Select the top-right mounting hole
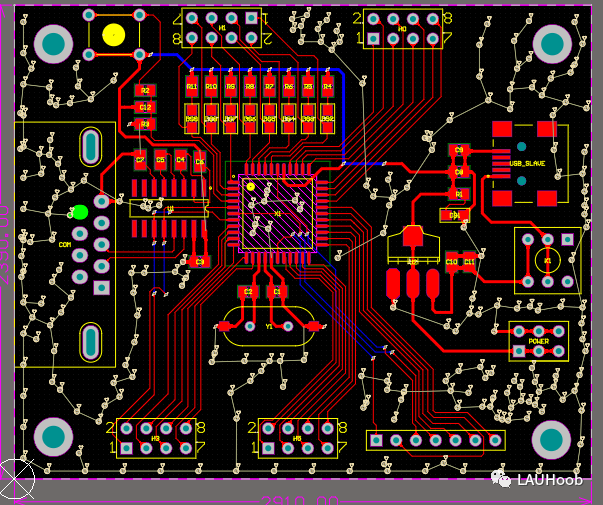Screen dimensions: 603x505 (x=552, y=44)
